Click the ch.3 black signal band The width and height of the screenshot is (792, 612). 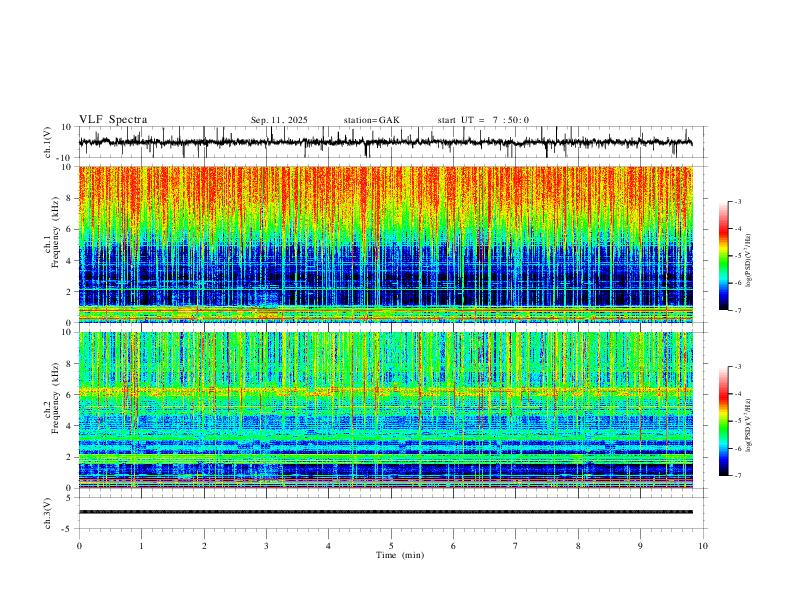(386, 512)
